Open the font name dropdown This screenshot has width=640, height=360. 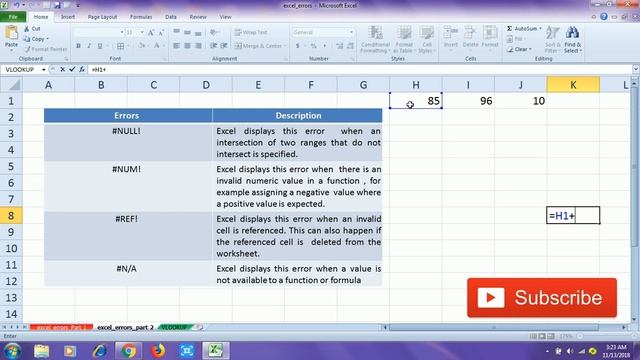pyautogui.click(x=122, y=32)
